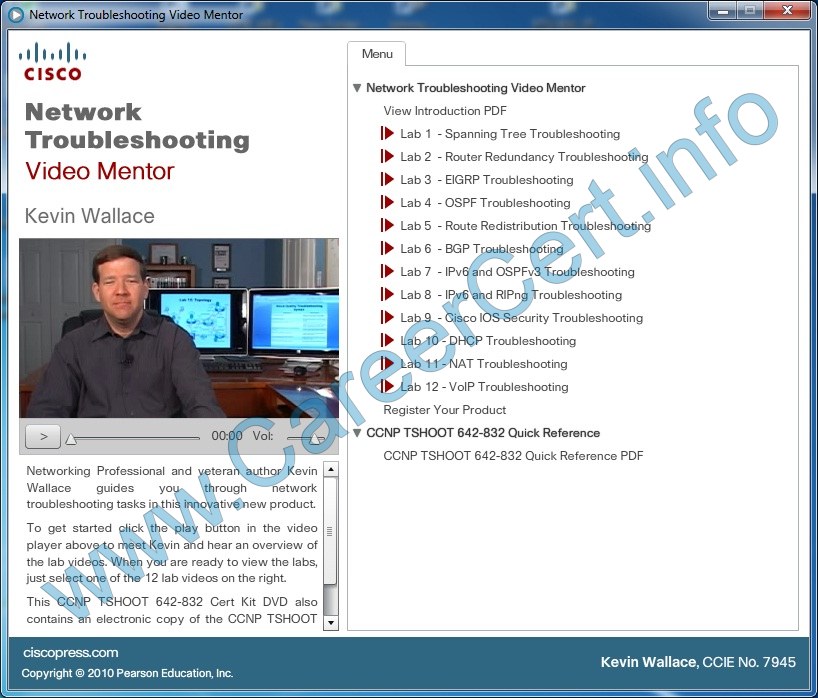Open the CCNP TSHOOT 642-832 Quick Reference PDF
818x698 pixels.
(513, 455)
